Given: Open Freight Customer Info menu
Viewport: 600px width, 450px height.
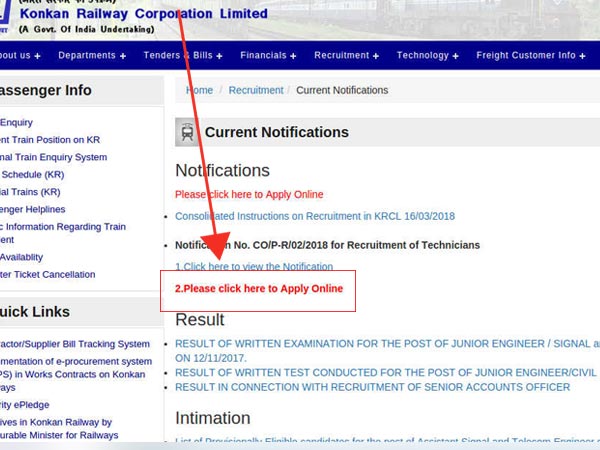Looking at the screenshot, I should pos(531,55).
